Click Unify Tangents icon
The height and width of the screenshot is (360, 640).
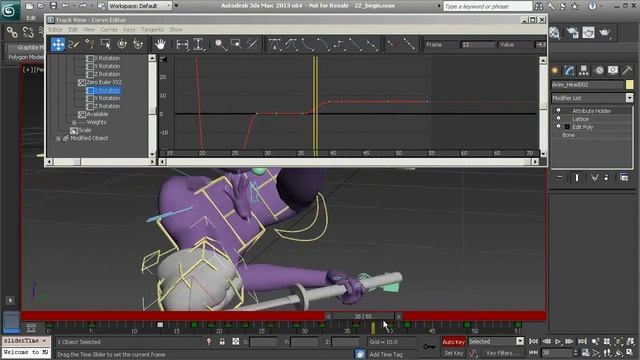point(409,44)
